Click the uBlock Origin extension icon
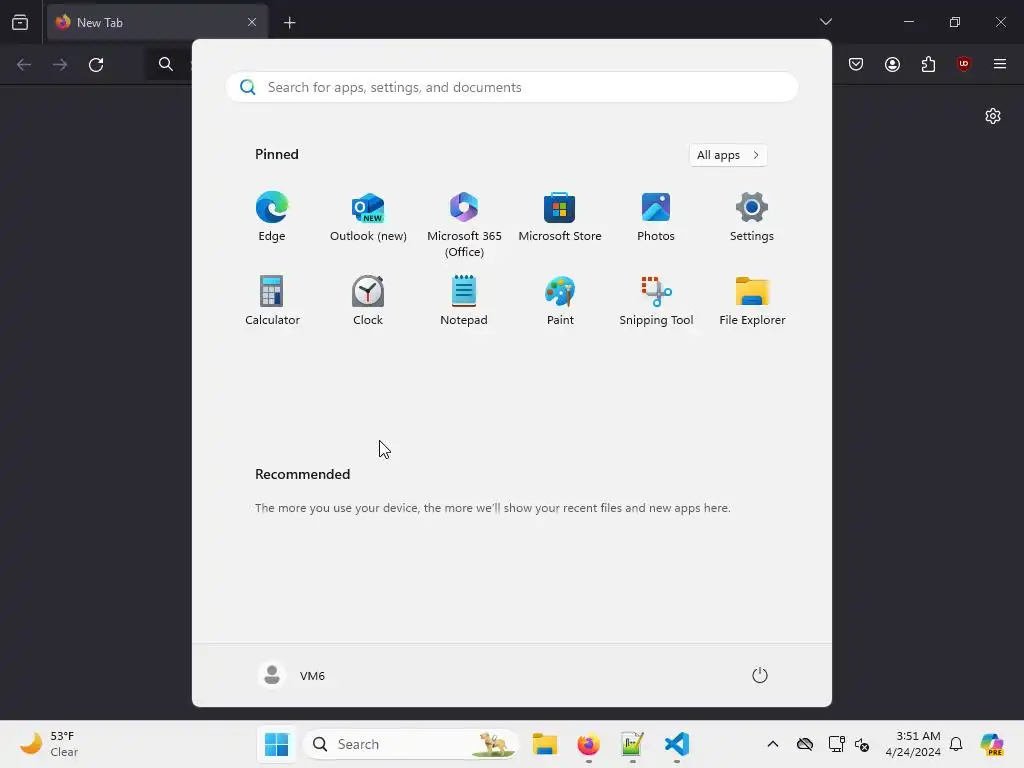Screen dimensions: 1024x768 tap(963, 64)
